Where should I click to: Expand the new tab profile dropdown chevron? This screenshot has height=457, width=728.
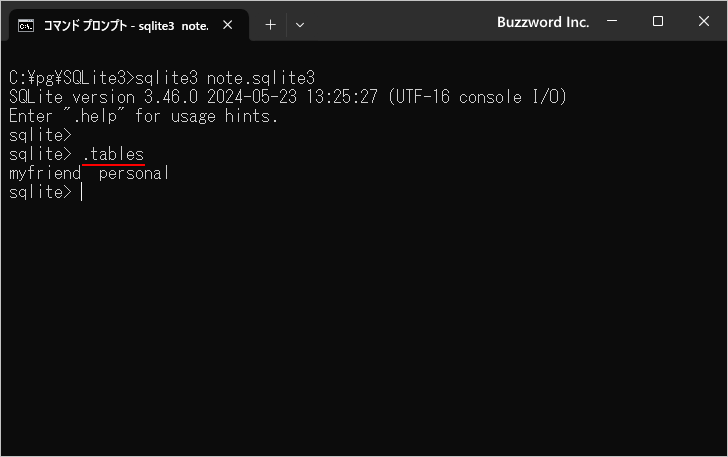pyautogui.click(x=300, y=25)
